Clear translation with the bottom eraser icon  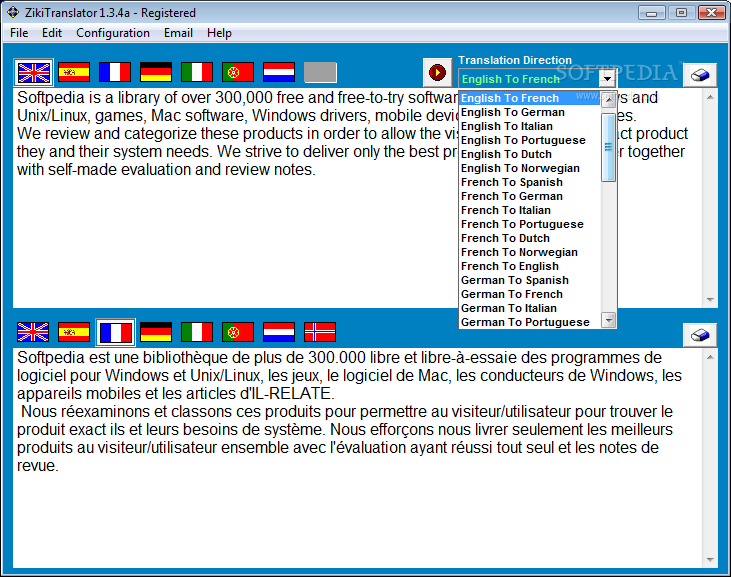pyautogui.click(x=700, y=335)
